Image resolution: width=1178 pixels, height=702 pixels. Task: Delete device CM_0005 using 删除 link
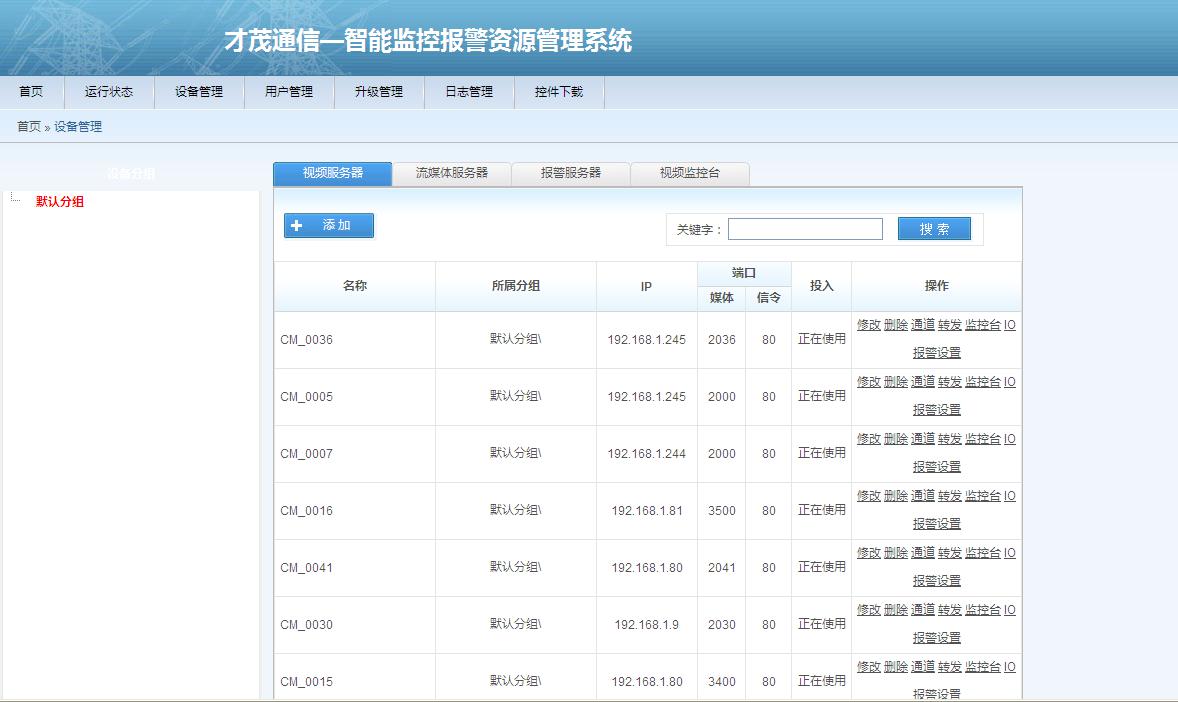895,382
